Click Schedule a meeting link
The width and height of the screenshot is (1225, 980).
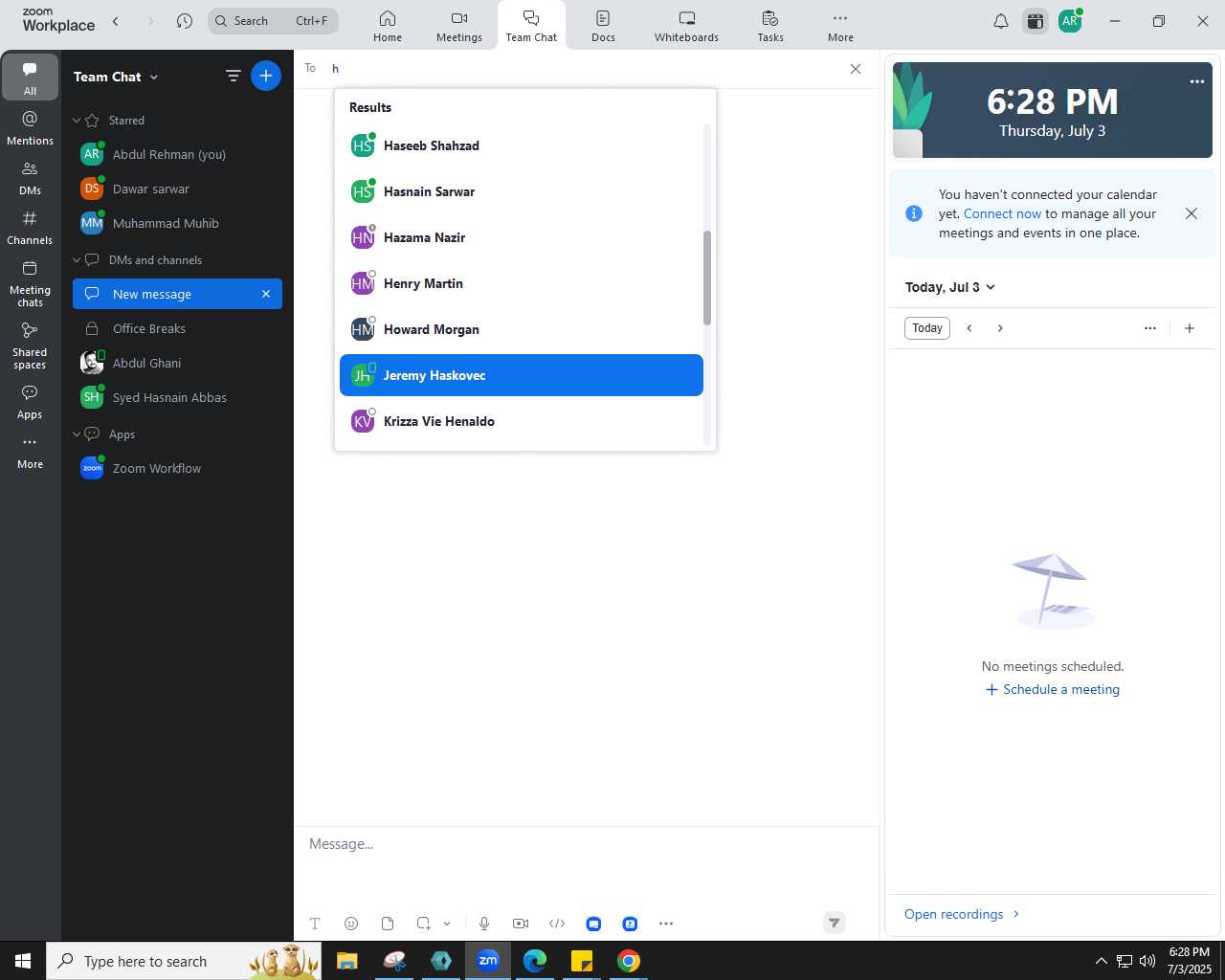coord(1053,689)
